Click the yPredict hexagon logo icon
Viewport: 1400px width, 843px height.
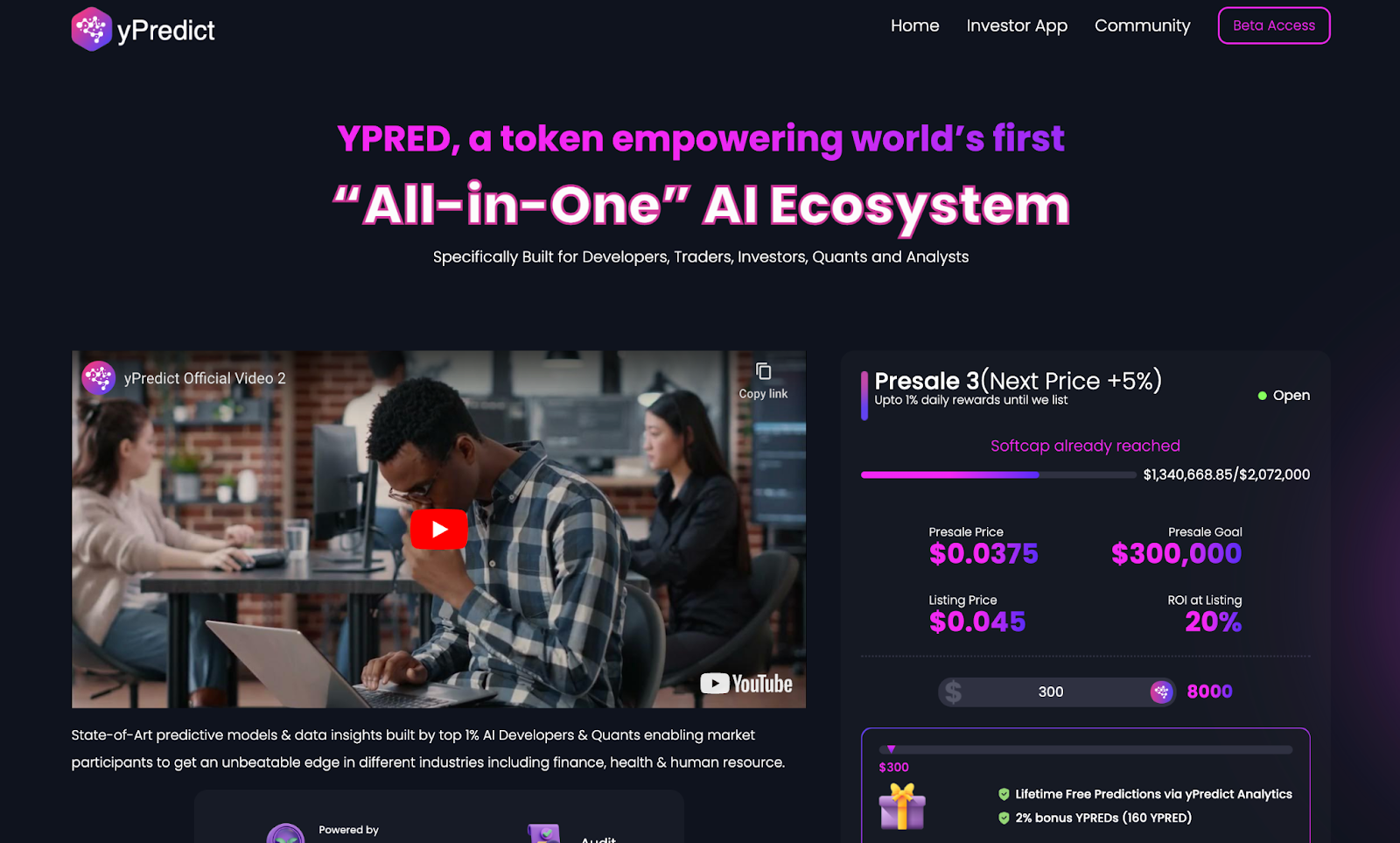[91, 29]
